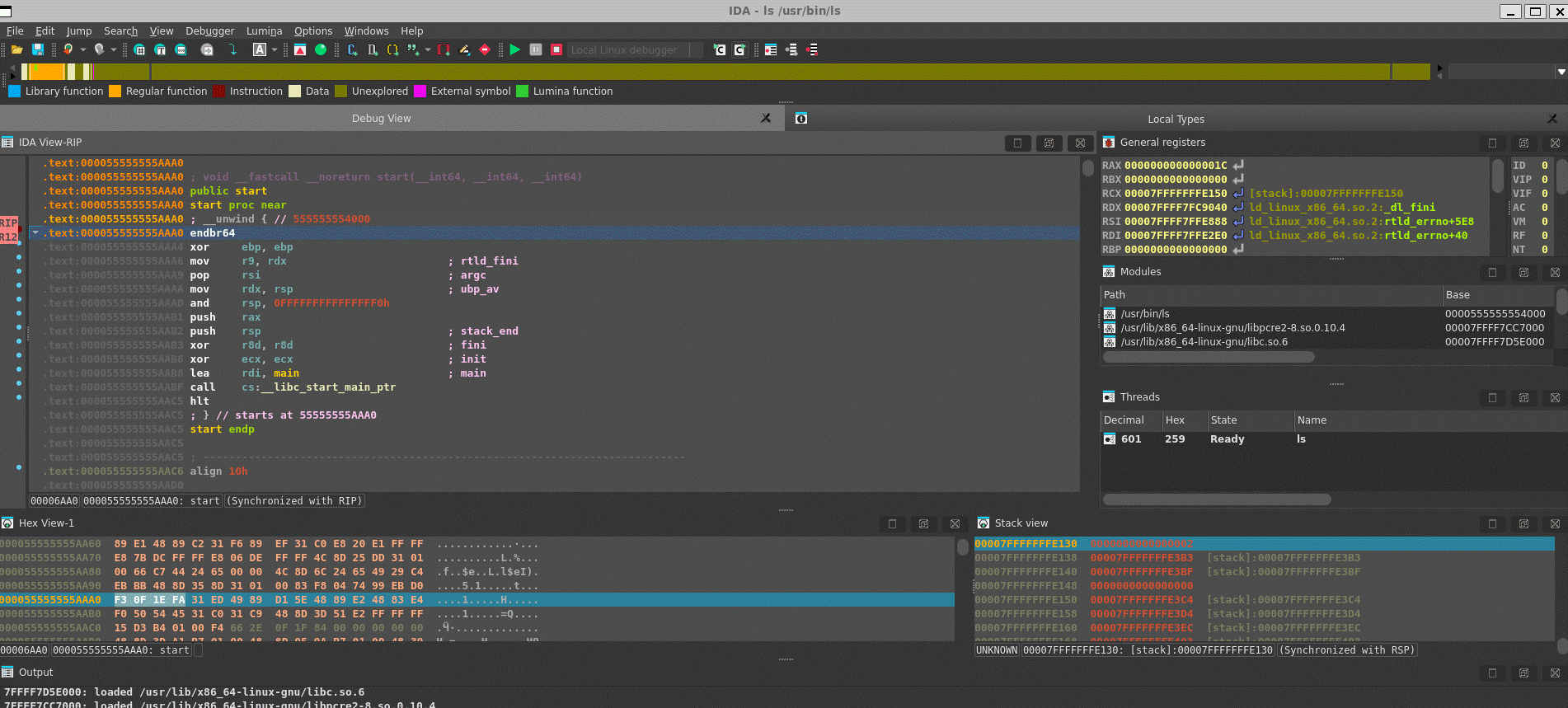Image resolution: width=1568 pixels, height=708 pixels.
Task: Click the main operand in lea instruction
Action: (286, 373)
